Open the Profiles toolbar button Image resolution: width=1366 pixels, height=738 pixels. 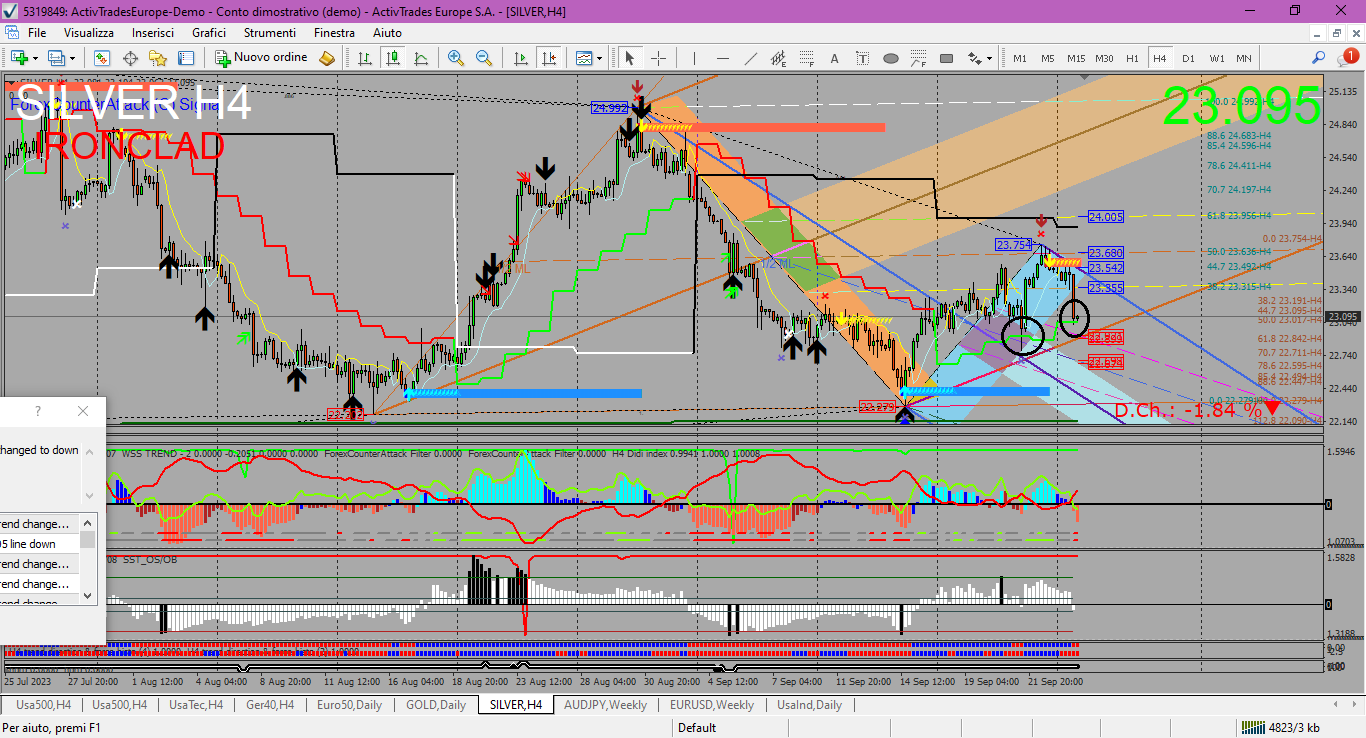click(56, 58)
